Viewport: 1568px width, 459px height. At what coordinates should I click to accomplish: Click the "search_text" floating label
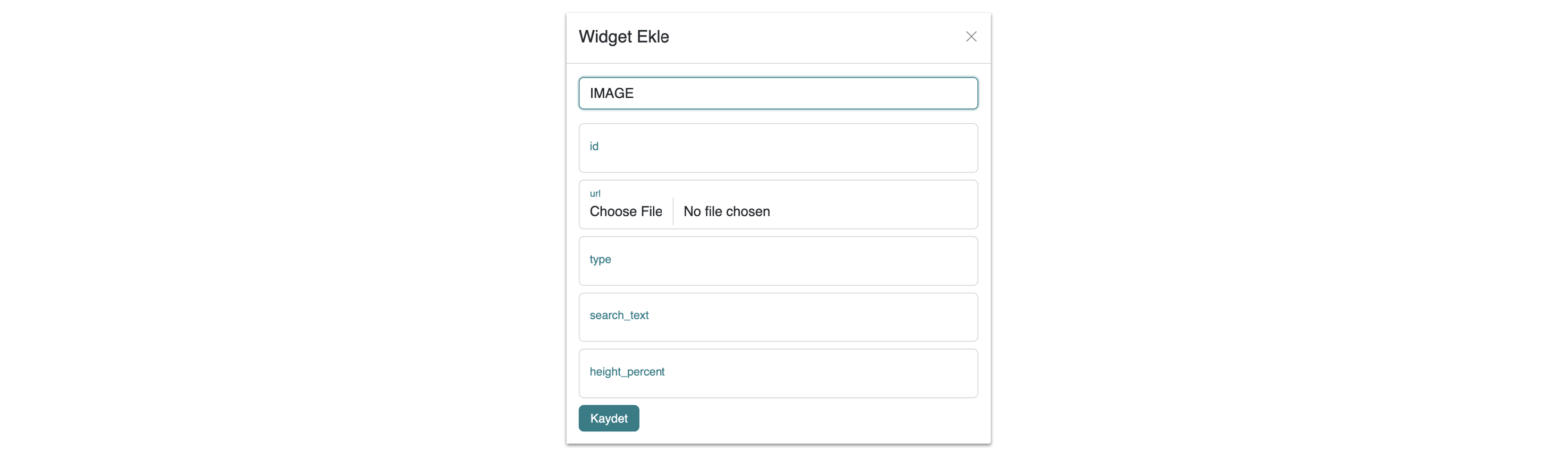tap(619, 316)
